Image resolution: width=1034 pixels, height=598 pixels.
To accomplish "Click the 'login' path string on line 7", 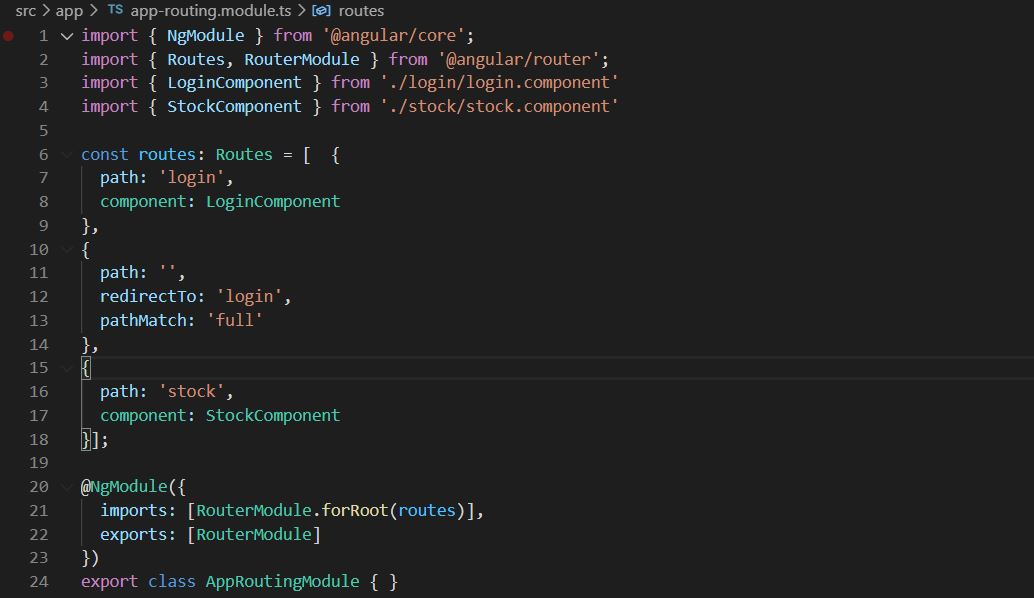I will (x=191, y=178).
